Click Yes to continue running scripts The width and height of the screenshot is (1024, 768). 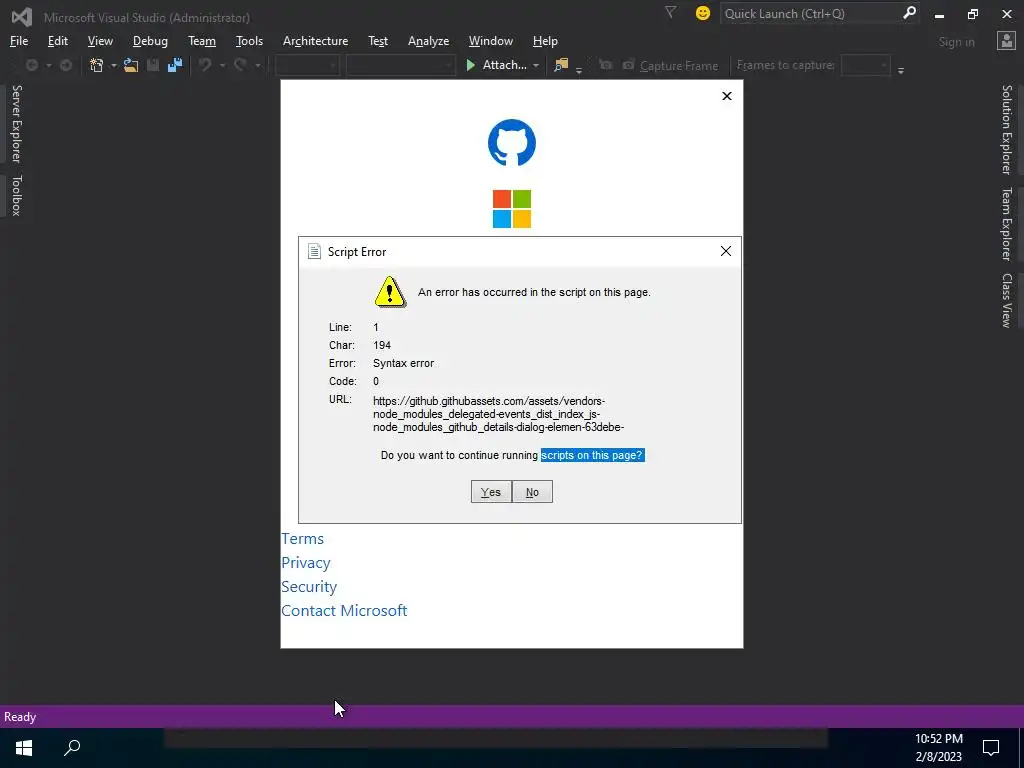(x=491, y=492)
